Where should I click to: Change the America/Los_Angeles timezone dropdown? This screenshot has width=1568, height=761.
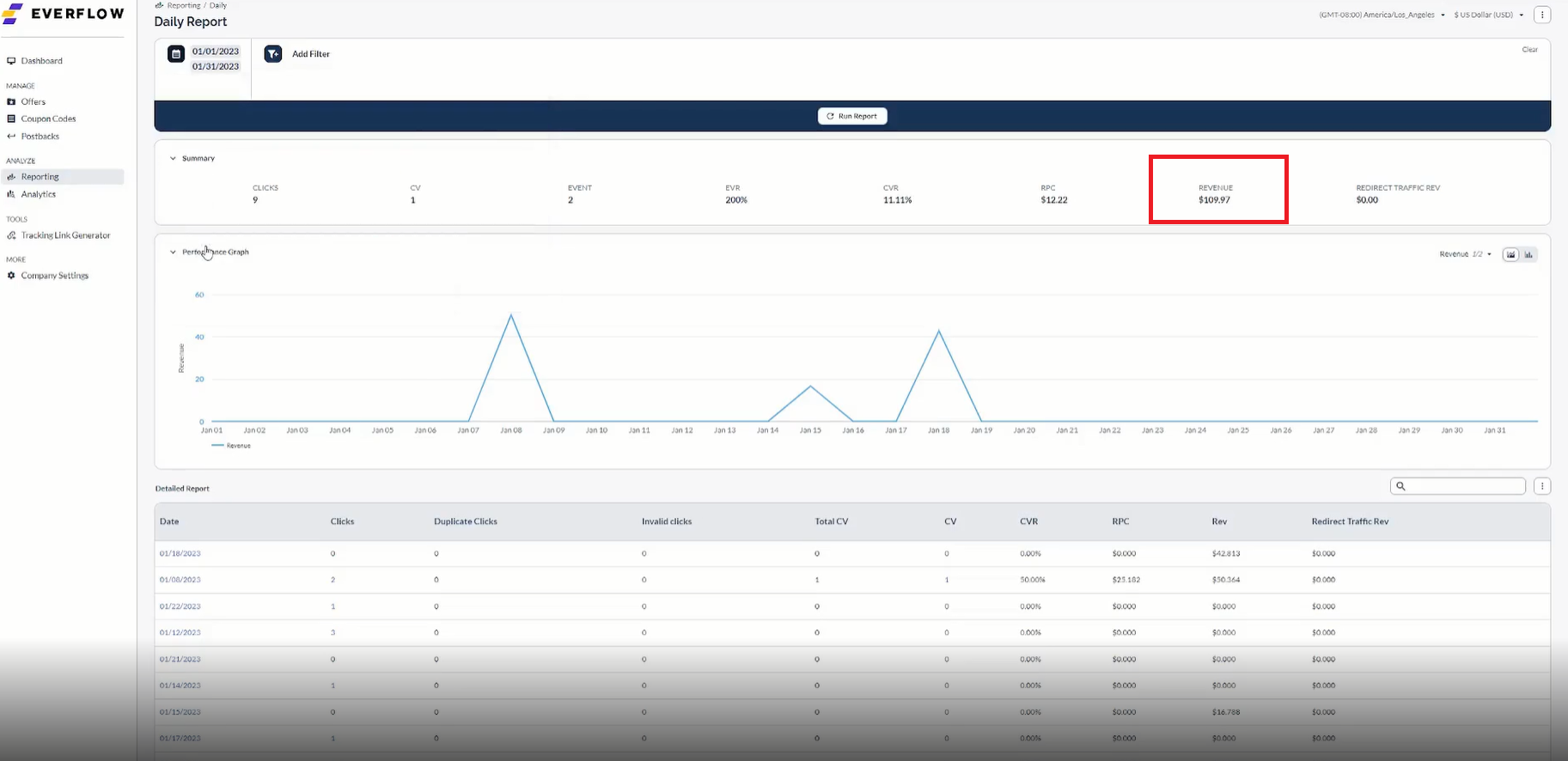(x=1382, y=15)
